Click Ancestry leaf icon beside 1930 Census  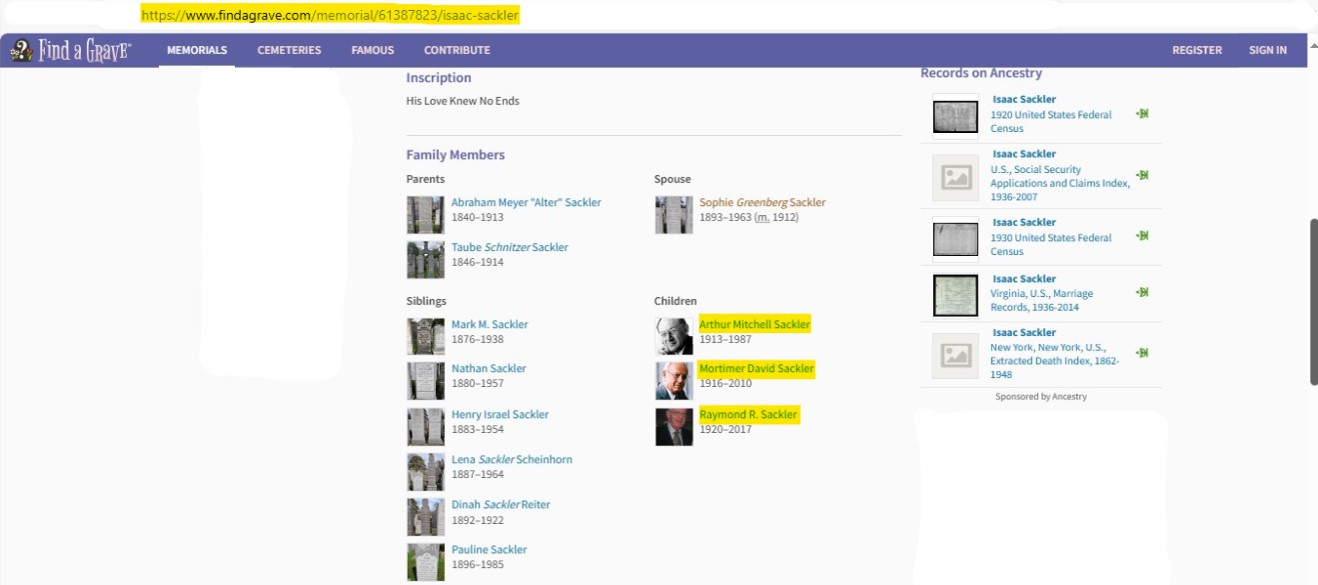click(1142, 235)
